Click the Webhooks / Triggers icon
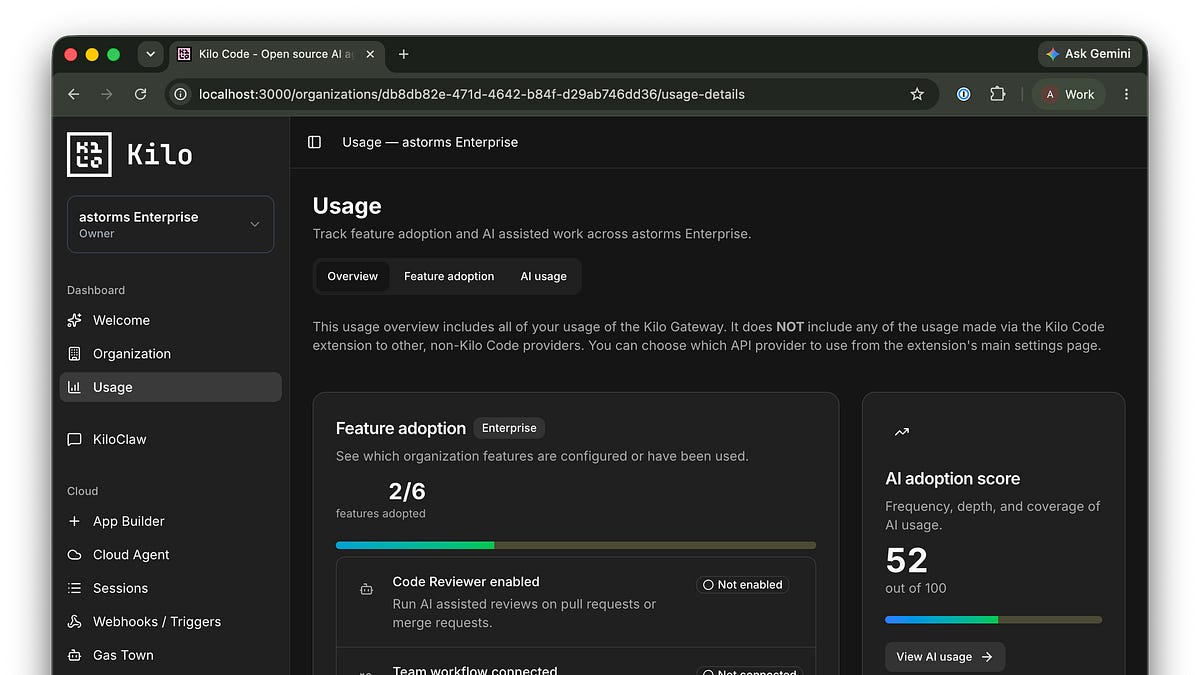 pos(74,622)
